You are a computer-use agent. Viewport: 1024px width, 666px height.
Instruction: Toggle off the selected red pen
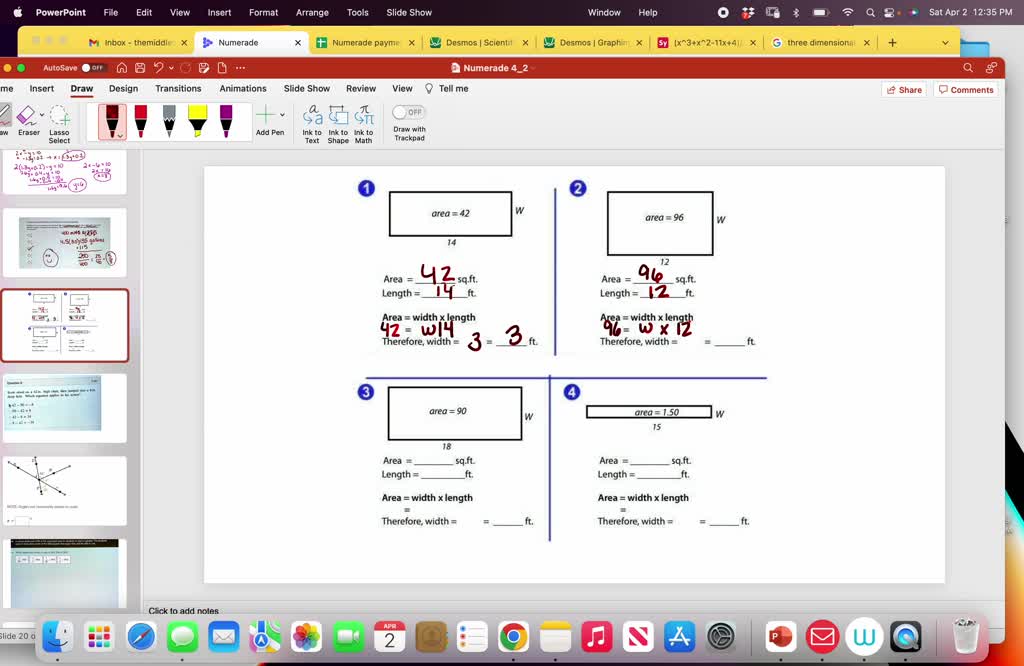pyautogui.click(x=112, y=120)
